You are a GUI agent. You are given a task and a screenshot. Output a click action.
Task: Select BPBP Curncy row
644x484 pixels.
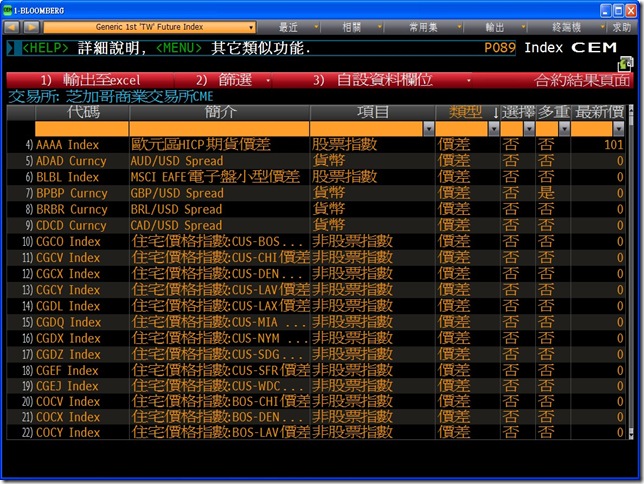pos(316,193)
